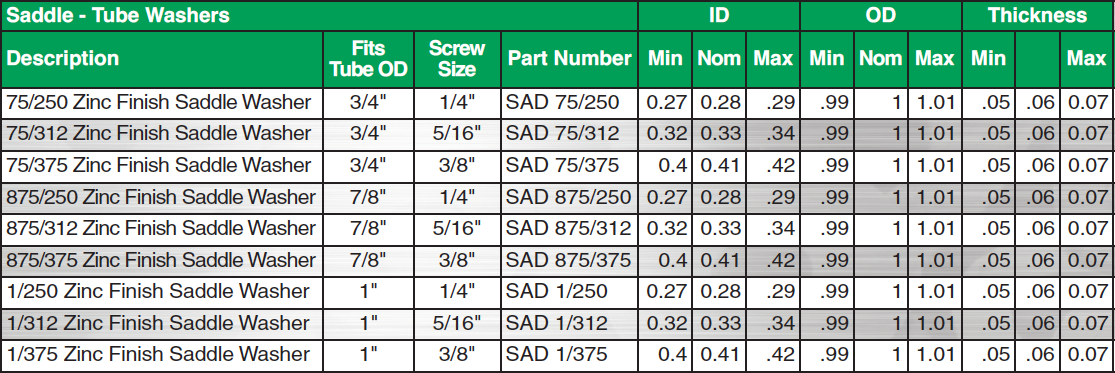Click the OD group header
Screen dimensions: 1115x373
[880, 15]
